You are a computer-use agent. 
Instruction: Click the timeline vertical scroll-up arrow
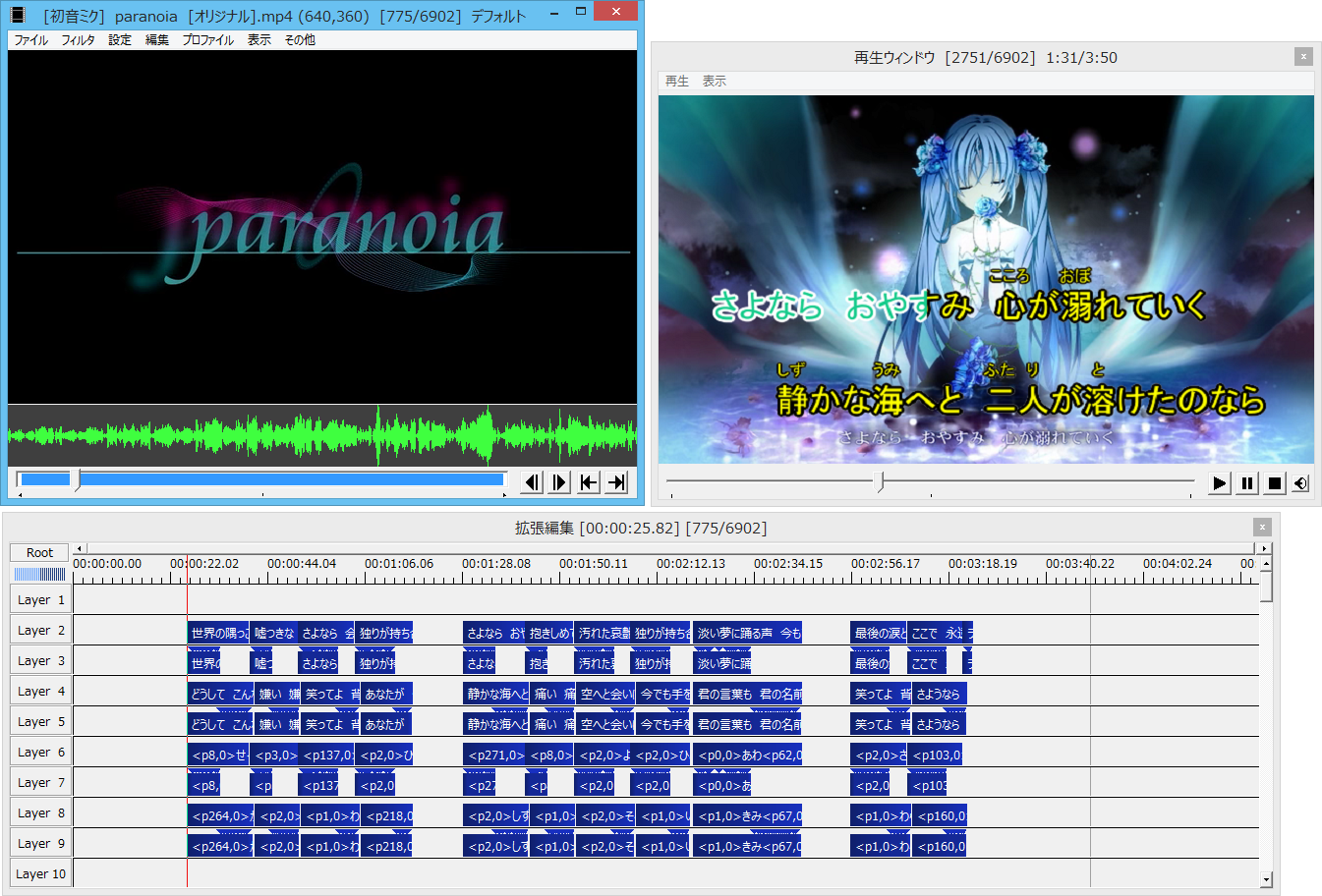(1266, 564)
